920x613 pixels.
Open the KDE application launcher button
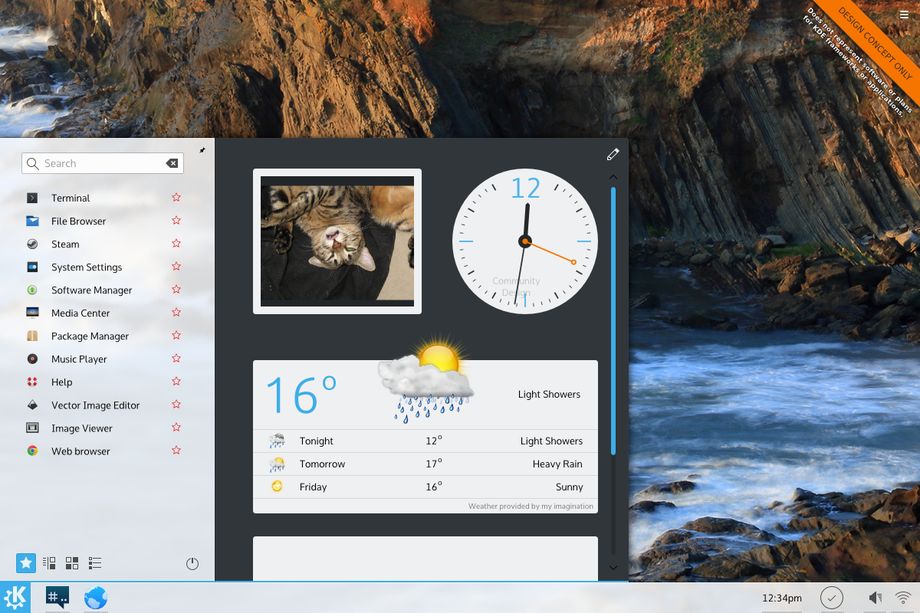point(15,597)
